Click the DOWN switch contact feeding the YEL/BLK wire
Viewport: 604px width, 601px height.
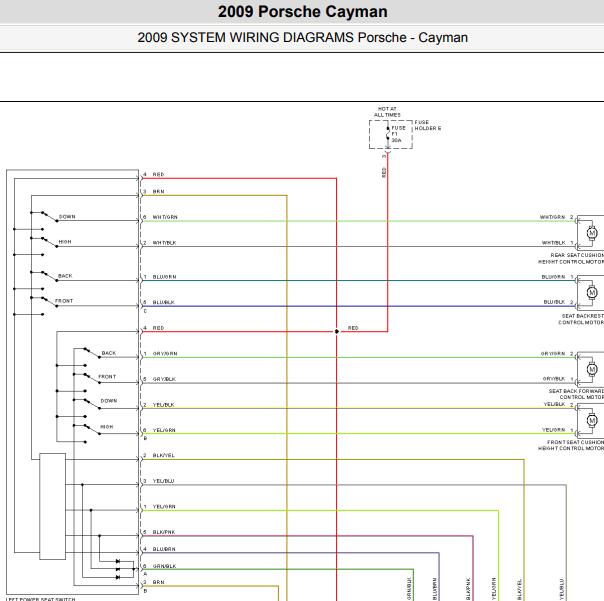pyautogui.click(x=92, y=403)
